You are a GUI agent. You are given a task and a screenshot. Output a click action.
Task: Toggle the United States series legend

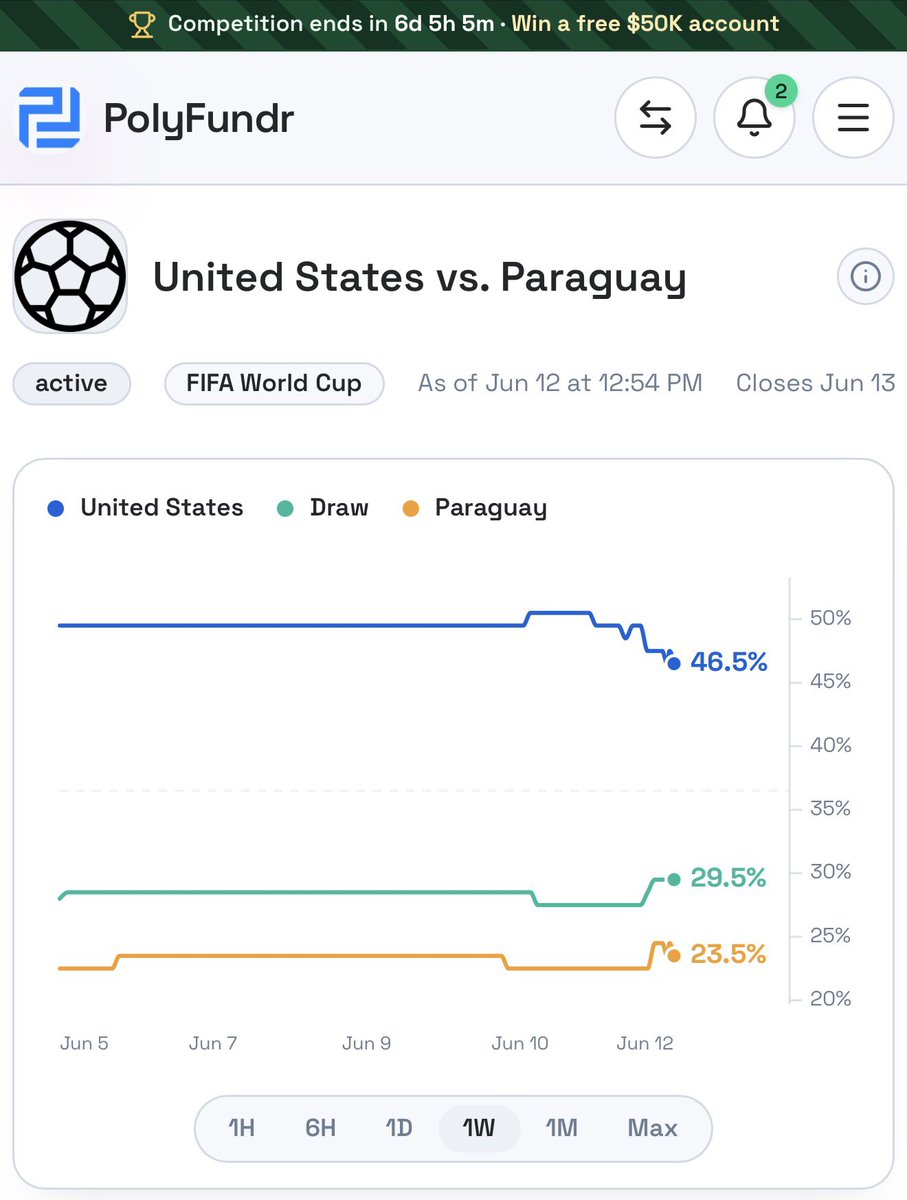click(146, 508)
